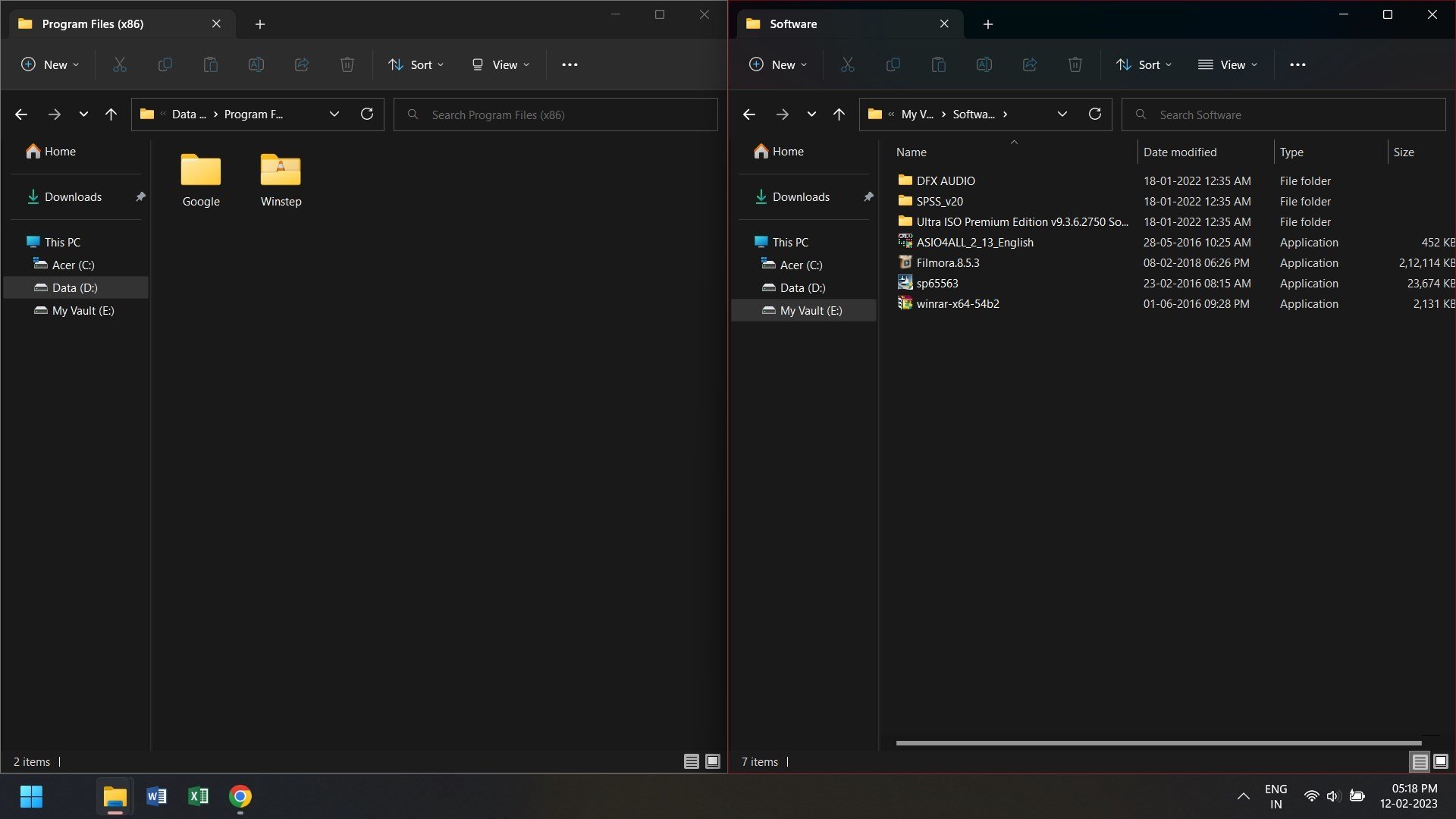Refresh the Program Files (x86) folder

point(367,114)
